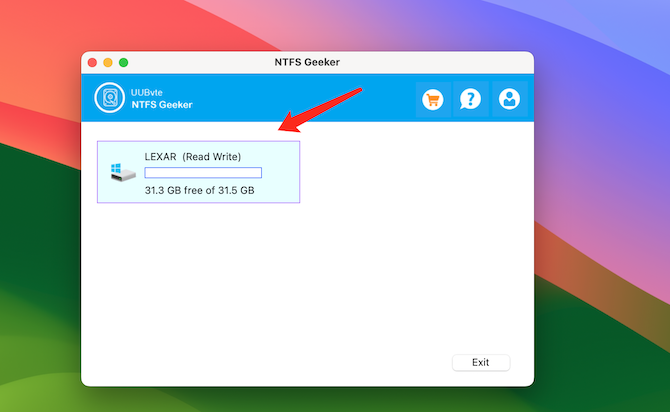Viewport: 670px width, 412px height.
Task: Open the shopping cart purchase icon
Action: pos(433,100)
